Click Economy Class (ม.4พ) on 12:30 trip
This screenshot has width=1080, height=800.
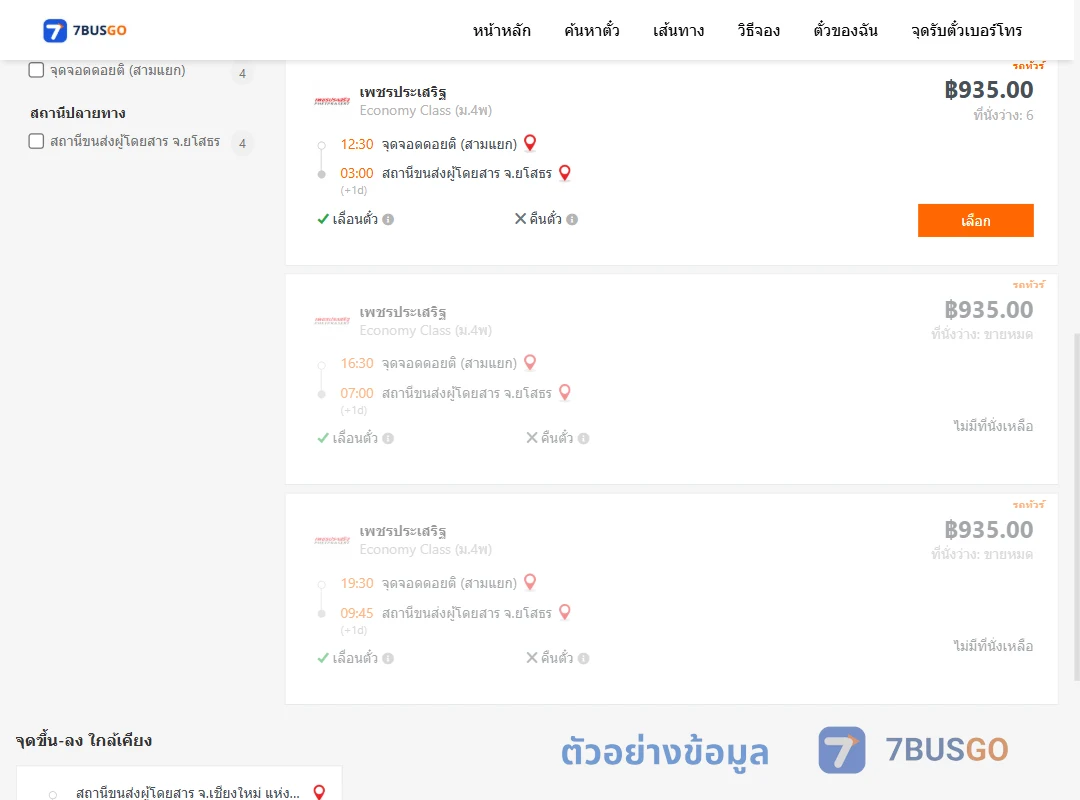click(426, 110)
